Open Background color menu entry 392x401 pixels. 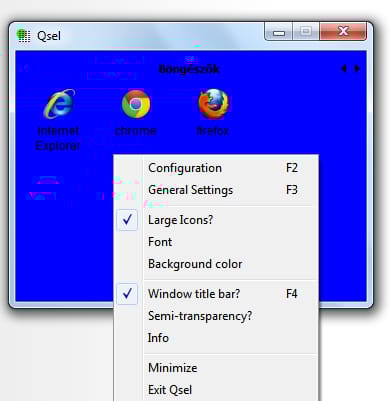pyautogui.click(x=216, y=264)
